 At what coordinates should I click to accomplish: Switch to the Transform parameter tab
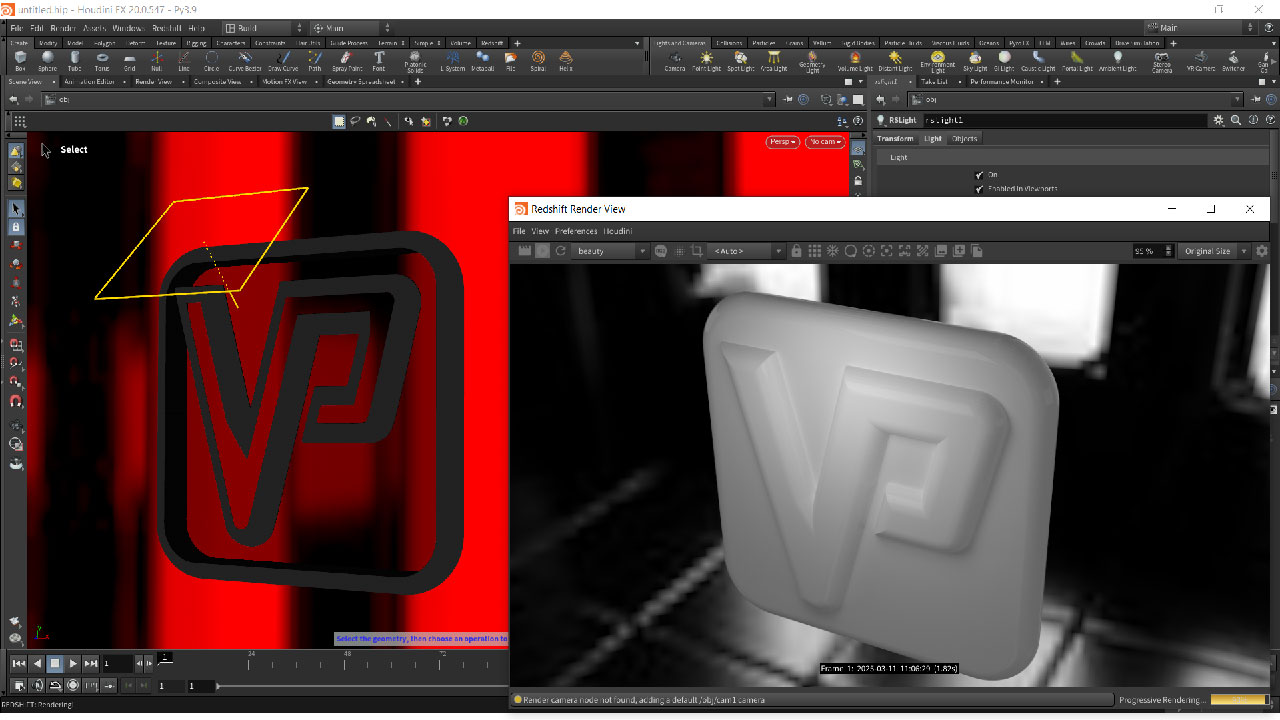(x=895, y=139)
